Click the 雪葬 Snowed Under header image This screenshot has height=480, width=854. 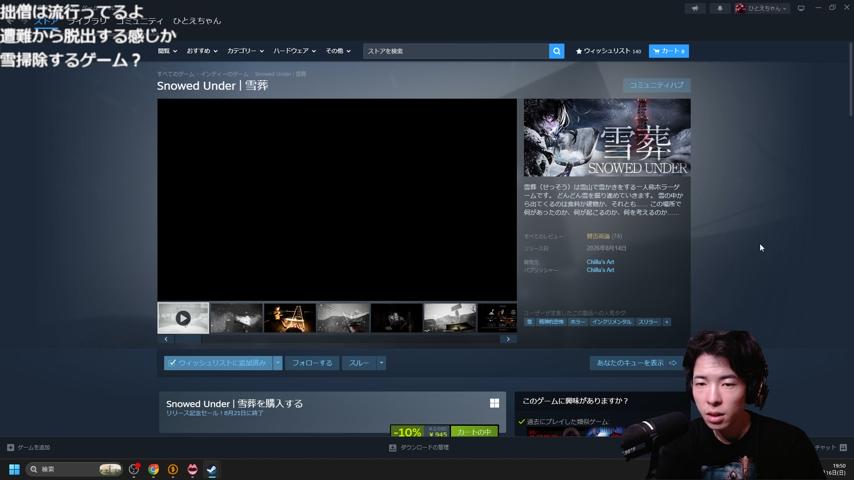607,137
